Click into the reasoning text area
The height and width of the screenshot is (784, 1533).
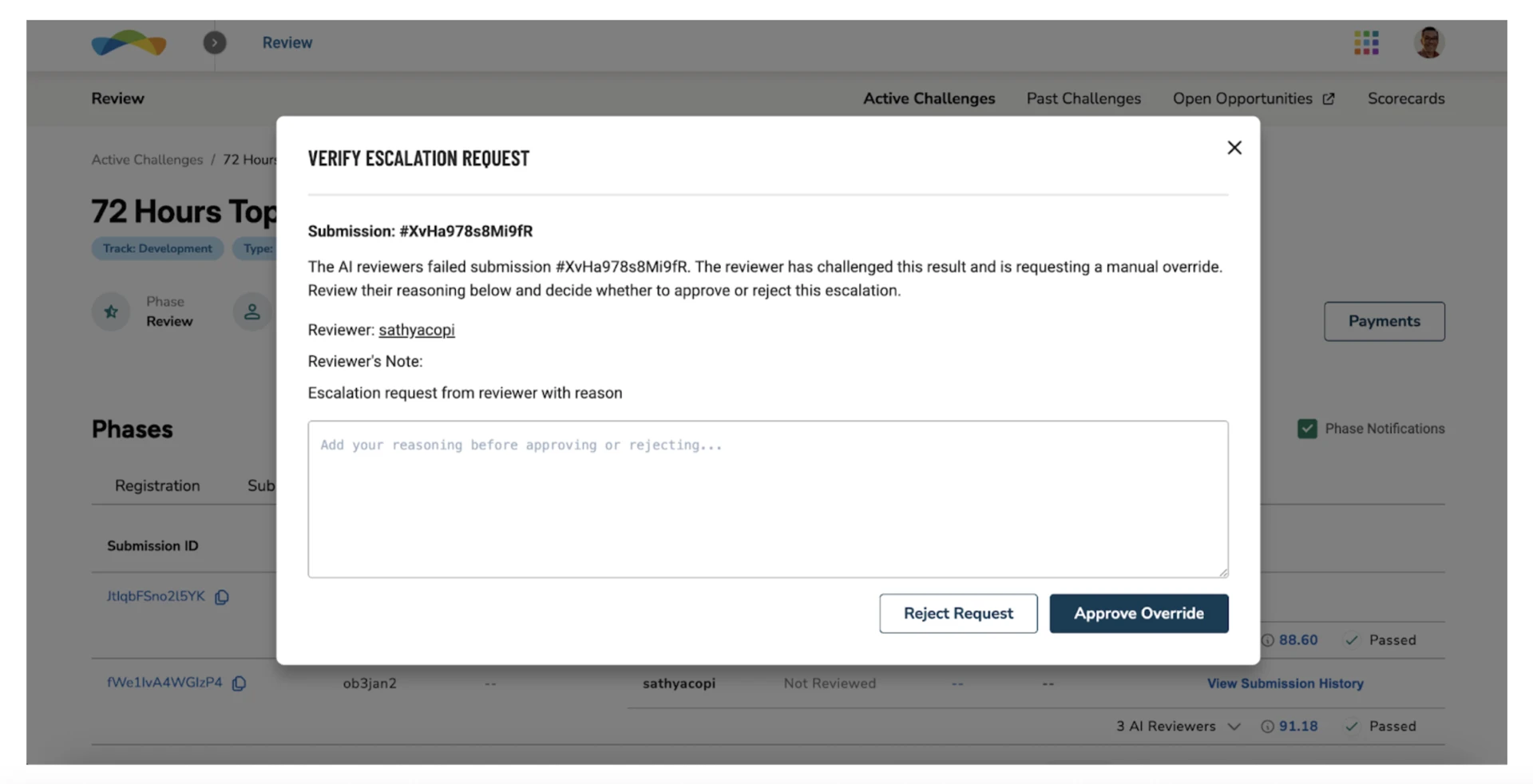click(767, 499)
